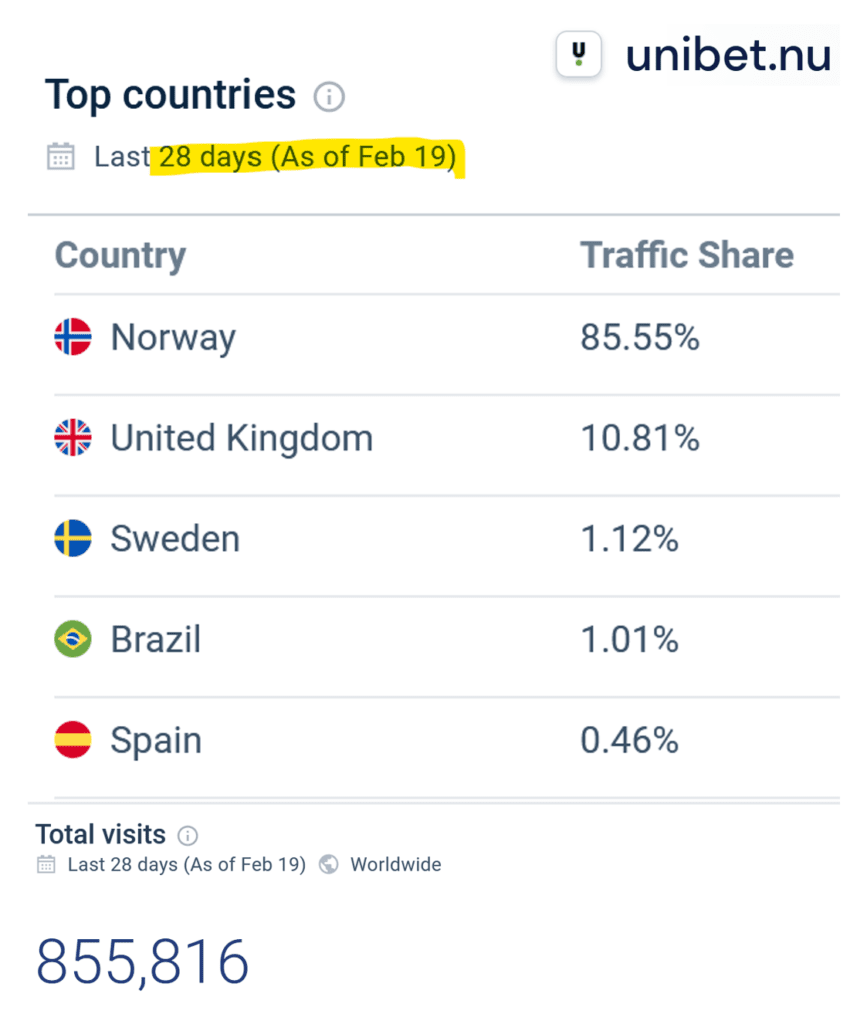
Task: Click the calendar icon beside Last 28 days
Action: click(x=60, y=156)
